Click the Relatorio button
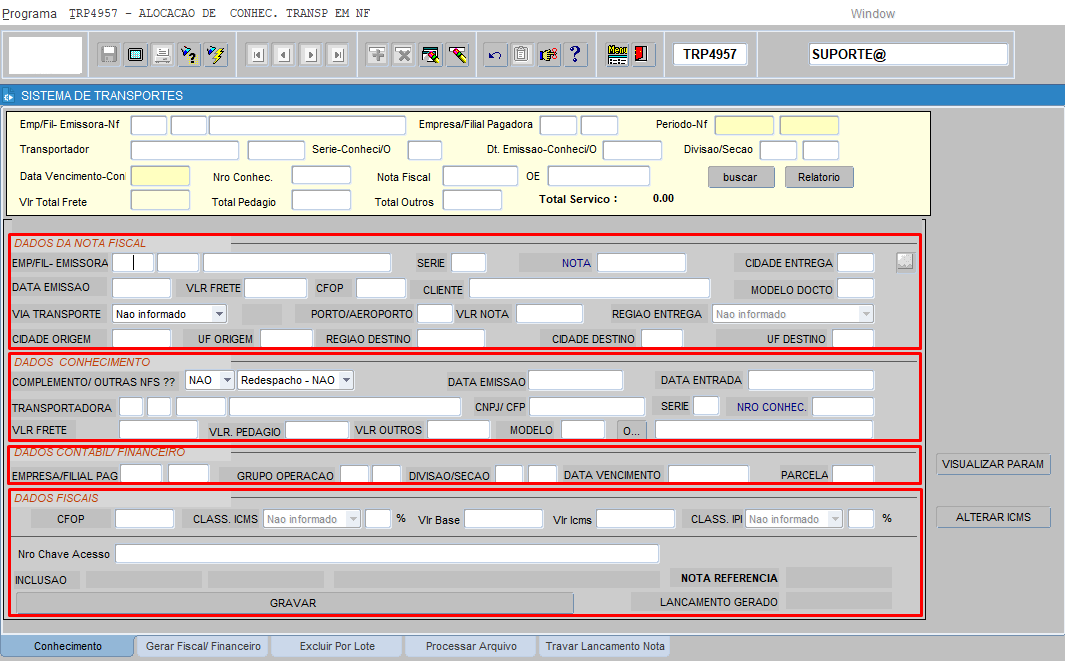Screen dimensions: 1065x661 [819, 177]
